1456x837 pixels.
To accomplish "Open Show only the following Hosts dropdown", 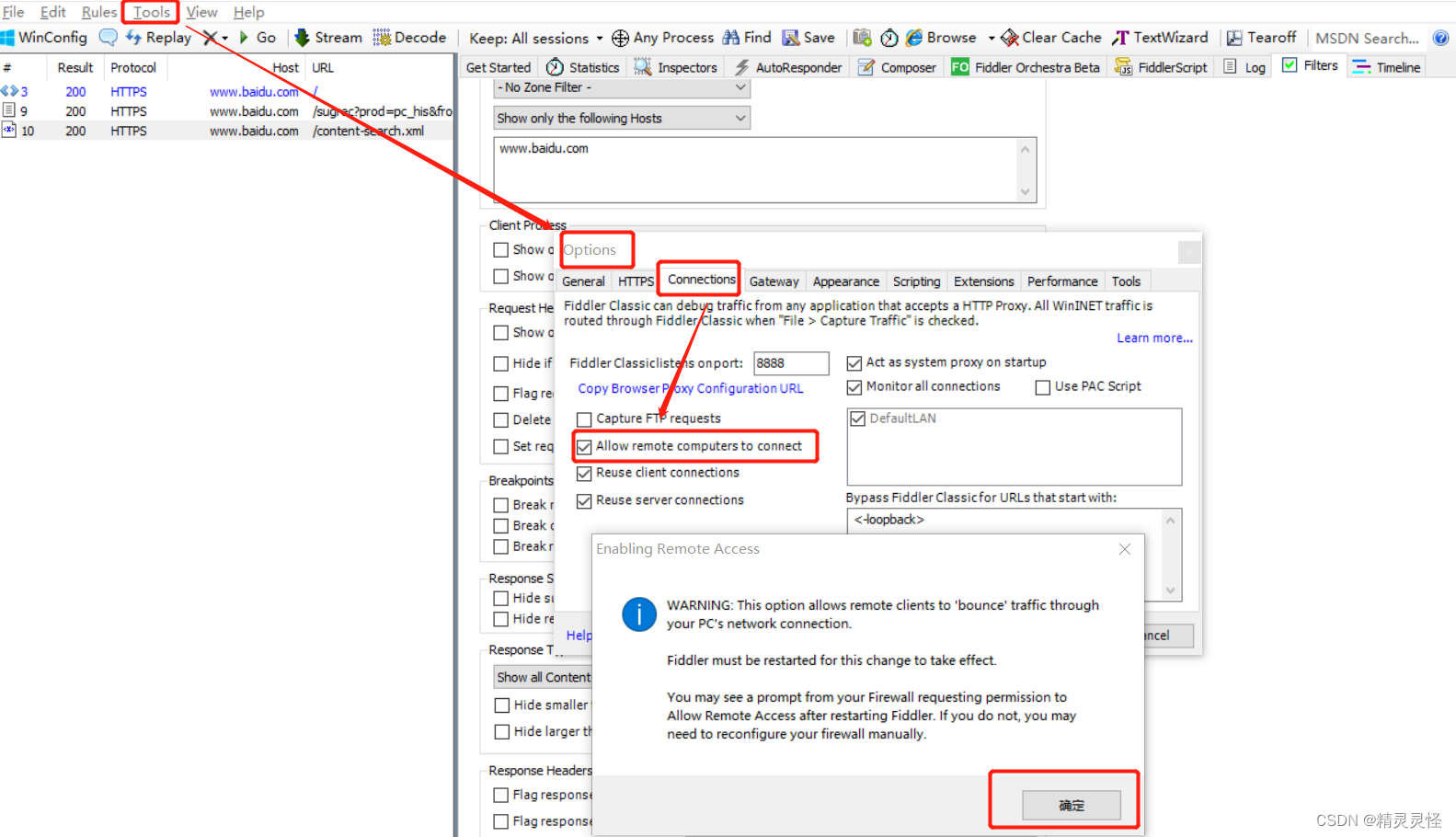I will coord(622,118).
